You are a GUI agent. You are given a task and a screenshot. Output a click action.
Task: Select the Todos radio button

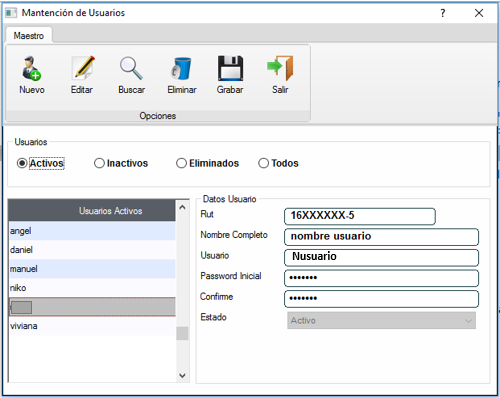263,163
